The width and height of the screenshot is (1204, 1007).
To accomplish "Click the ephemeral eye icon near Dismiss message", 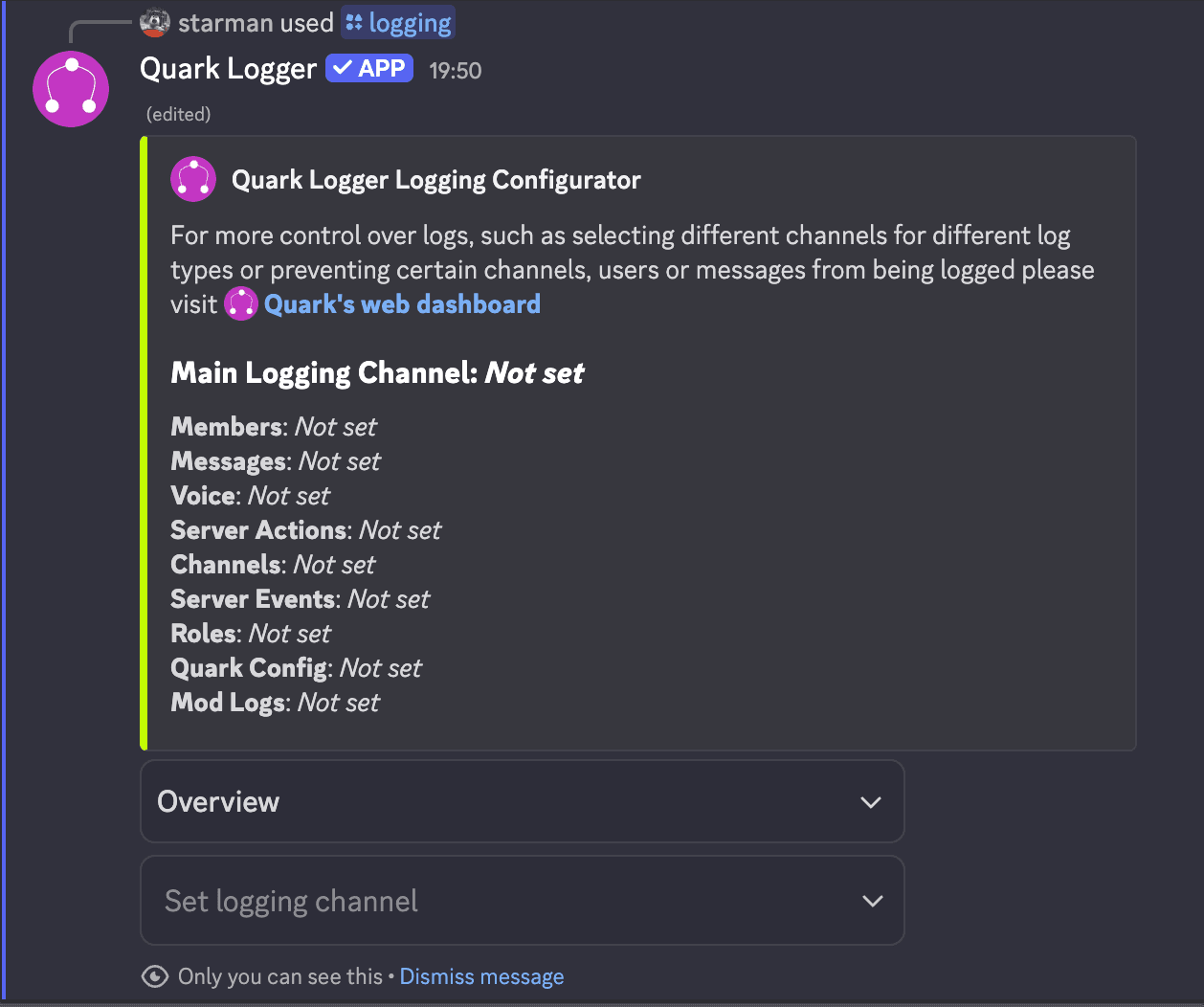I will [155, 975].
